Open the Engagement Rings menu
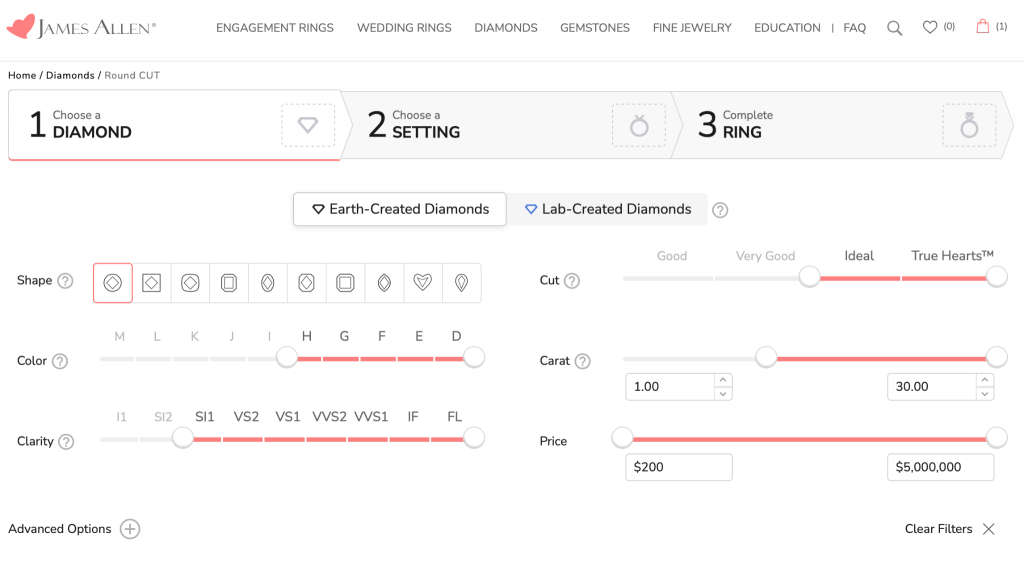Viewport: 1024px width, 564px height. (x=275, y=28)
